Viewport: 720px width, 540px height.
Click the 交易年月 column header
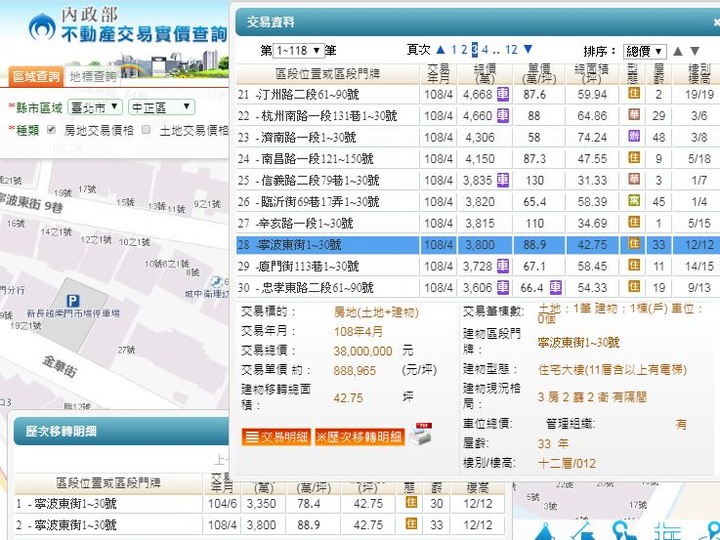[438, 74]
